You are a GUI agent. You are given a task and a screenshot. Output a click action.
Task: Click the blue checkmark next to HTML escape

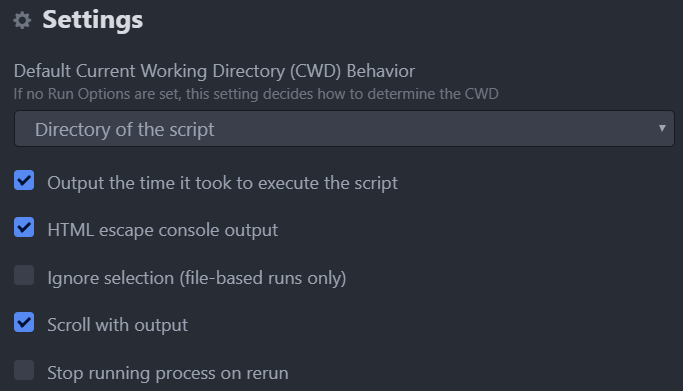click(24, 227)
